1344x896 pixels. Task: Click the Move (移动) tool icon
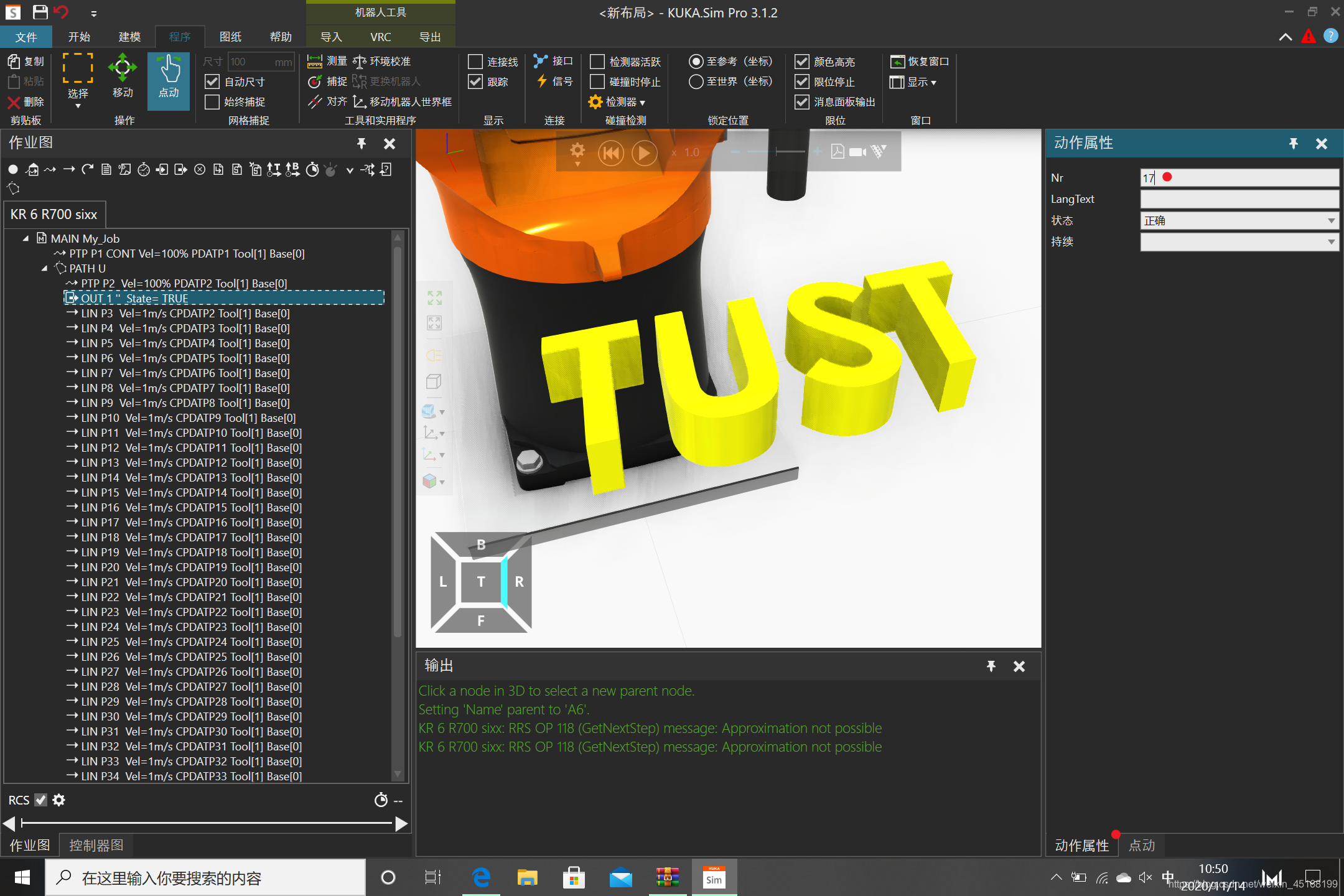[x=122, y=68]
